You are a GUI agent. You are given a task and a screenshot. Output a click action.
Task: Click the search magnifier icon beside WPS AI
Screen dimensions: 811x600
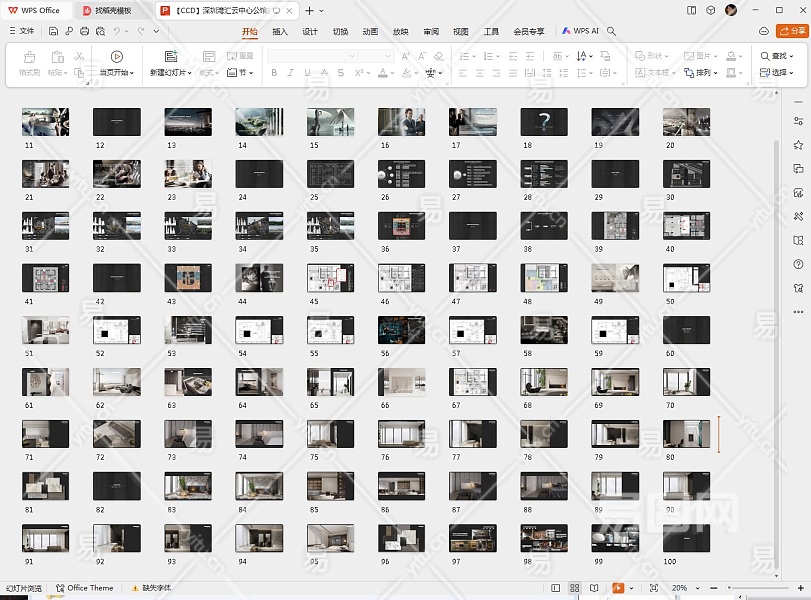pyautogui.click(x=611, y=31)
